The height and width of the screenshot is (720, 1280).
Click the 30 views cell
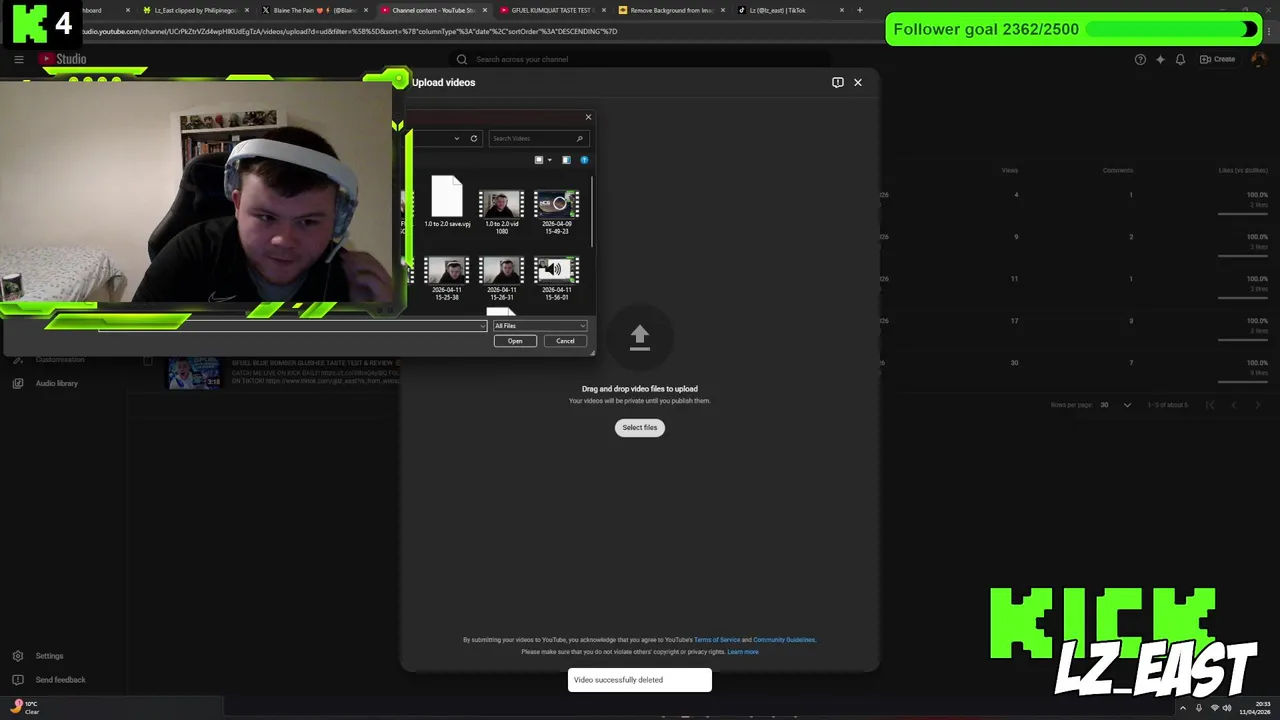tap(1014, 363)
